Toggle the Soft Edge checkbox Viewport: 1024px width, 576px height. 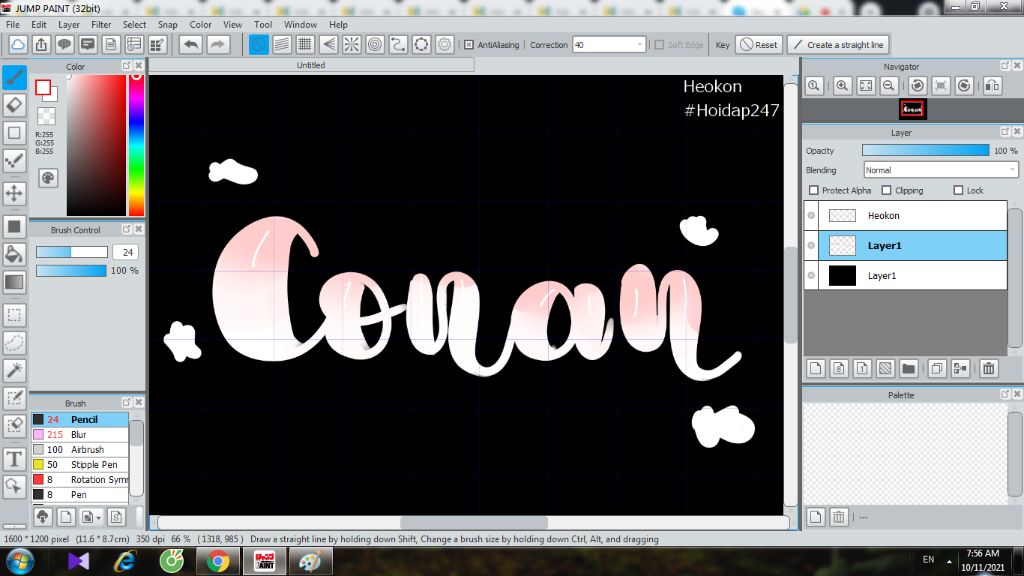659,44
